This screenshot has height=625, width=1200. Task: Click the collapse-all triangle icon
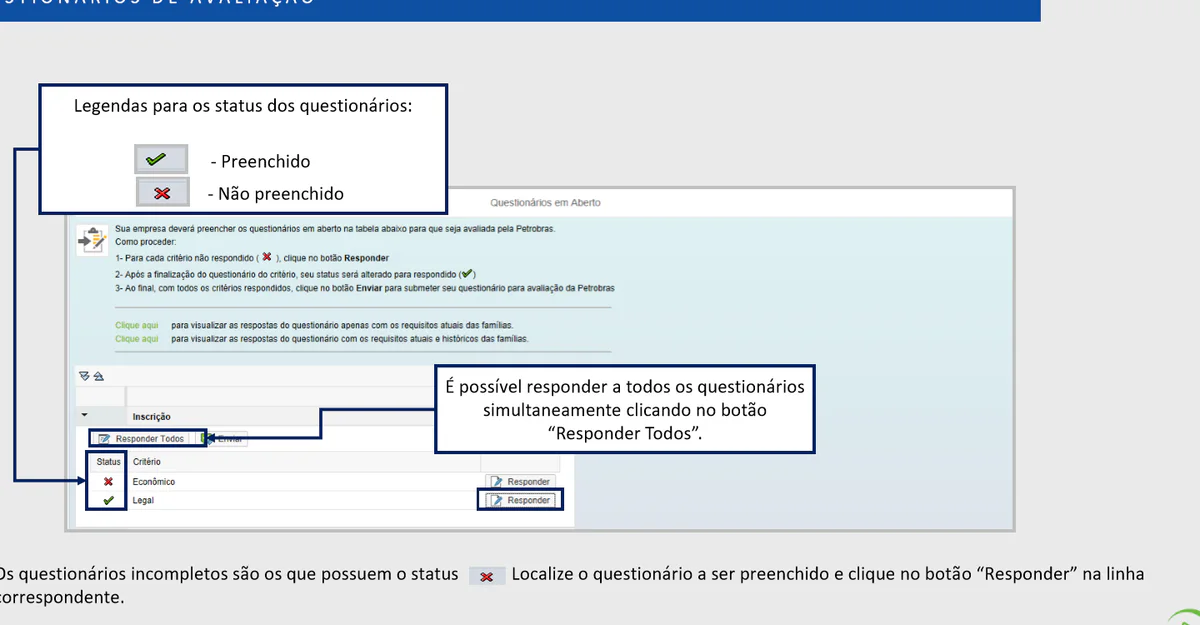coord(97,376)
